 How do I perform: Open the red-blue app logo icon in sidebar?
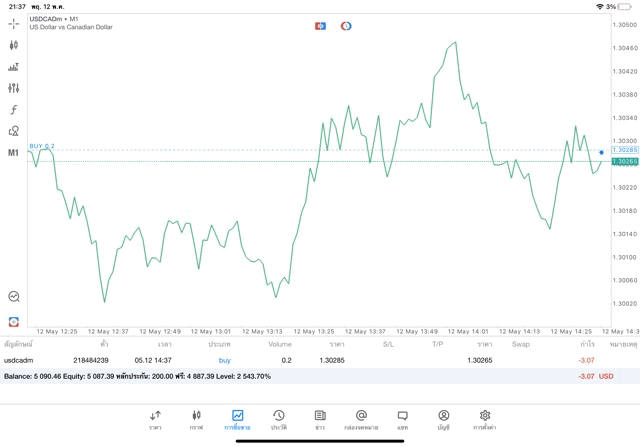[x=14, y=321]
